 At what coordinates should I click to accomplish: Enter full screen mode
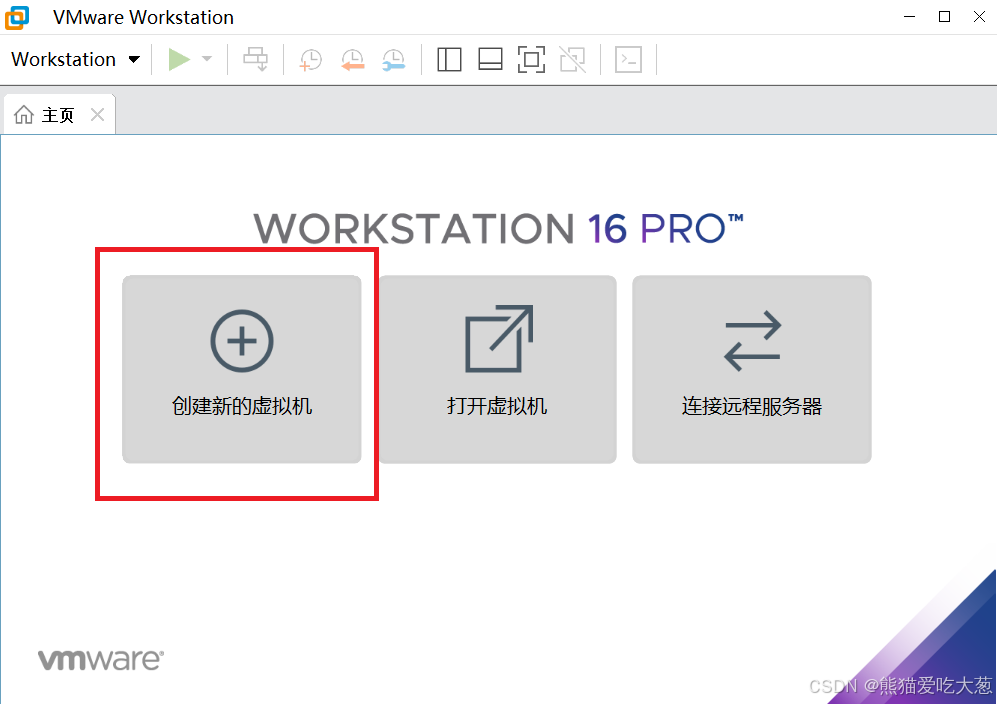coord(530,59)
